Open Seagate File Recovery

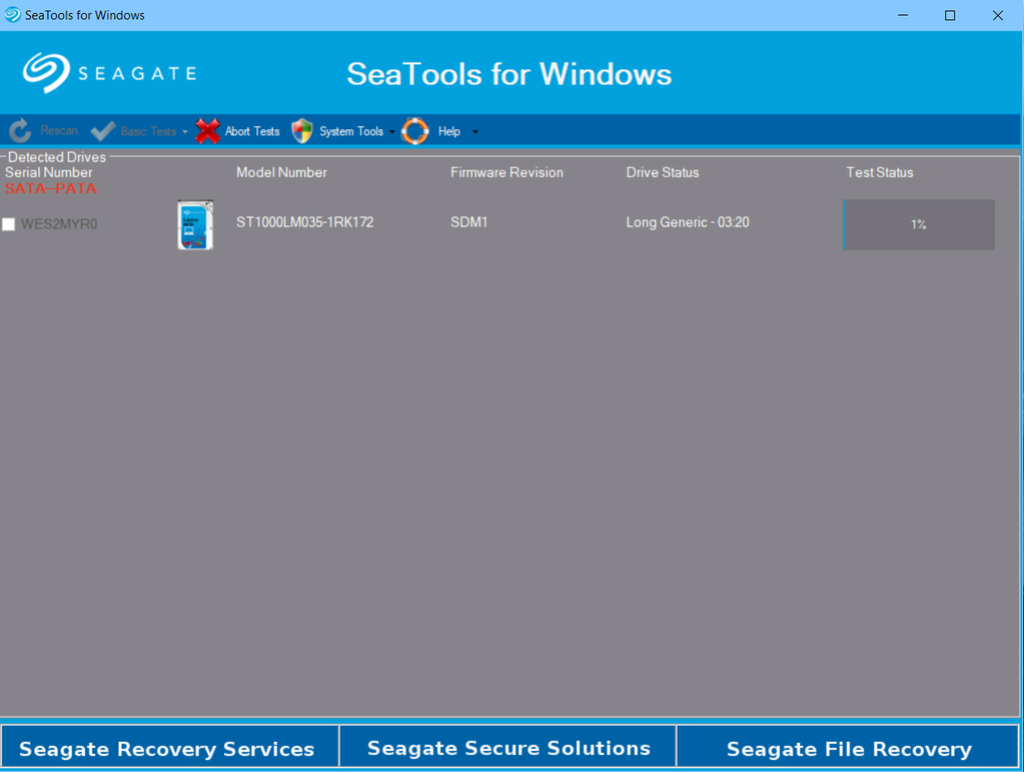pyautogui.click(x=848, y=745)
